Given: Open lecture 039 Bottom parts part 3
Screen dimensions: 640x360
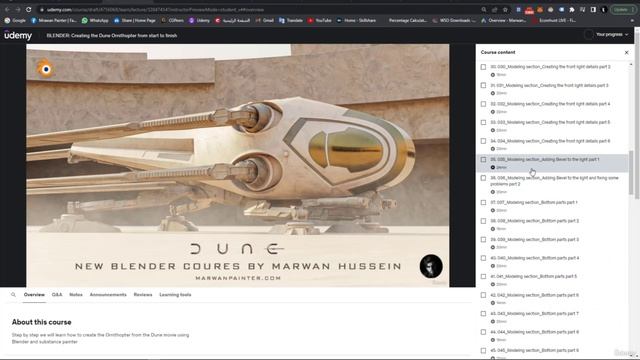Looking at the screenshot, I should (552, 243).
